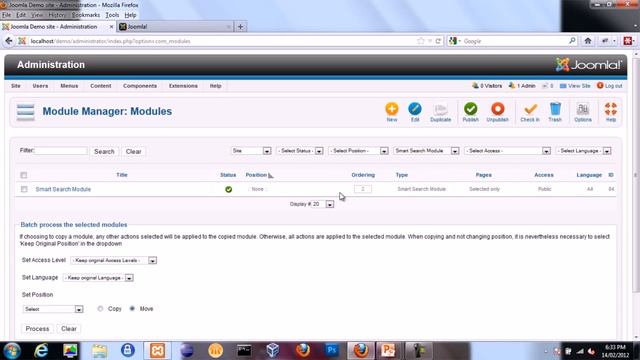Open the Smart Search Module title link
Viewport: 640px width, 360px height.
pyautogui.click(x=63, y=189)
